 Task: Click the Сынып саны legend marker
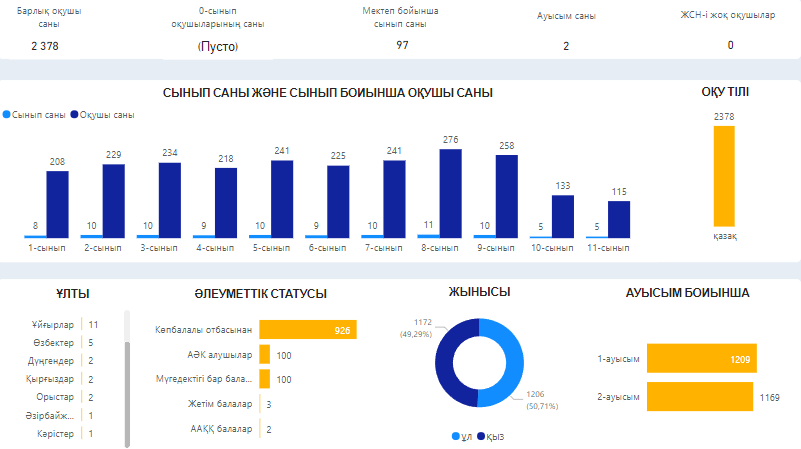click(9, 115)
